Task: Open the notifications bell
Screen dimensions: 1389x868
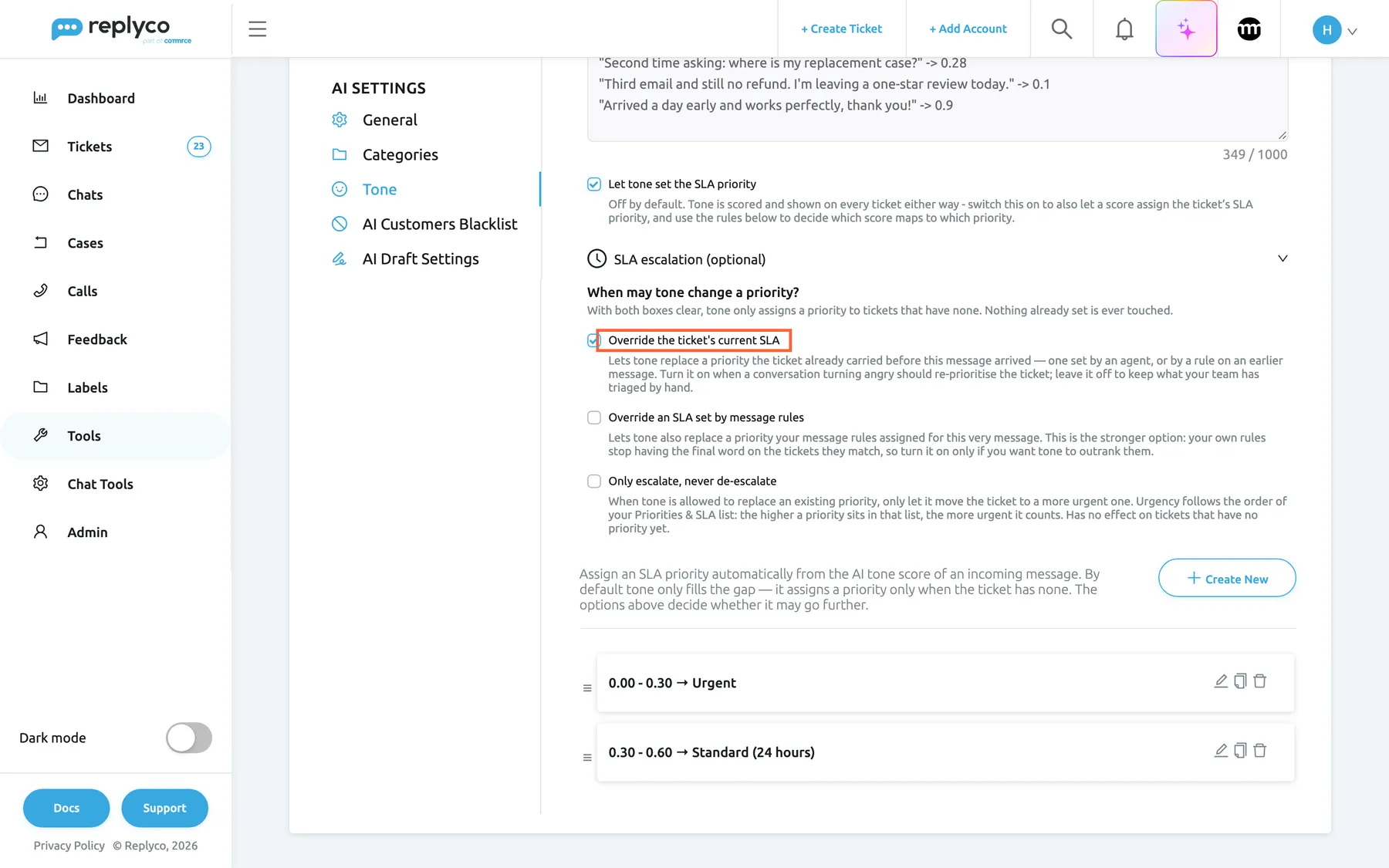Action: [x=1124, y=29]
